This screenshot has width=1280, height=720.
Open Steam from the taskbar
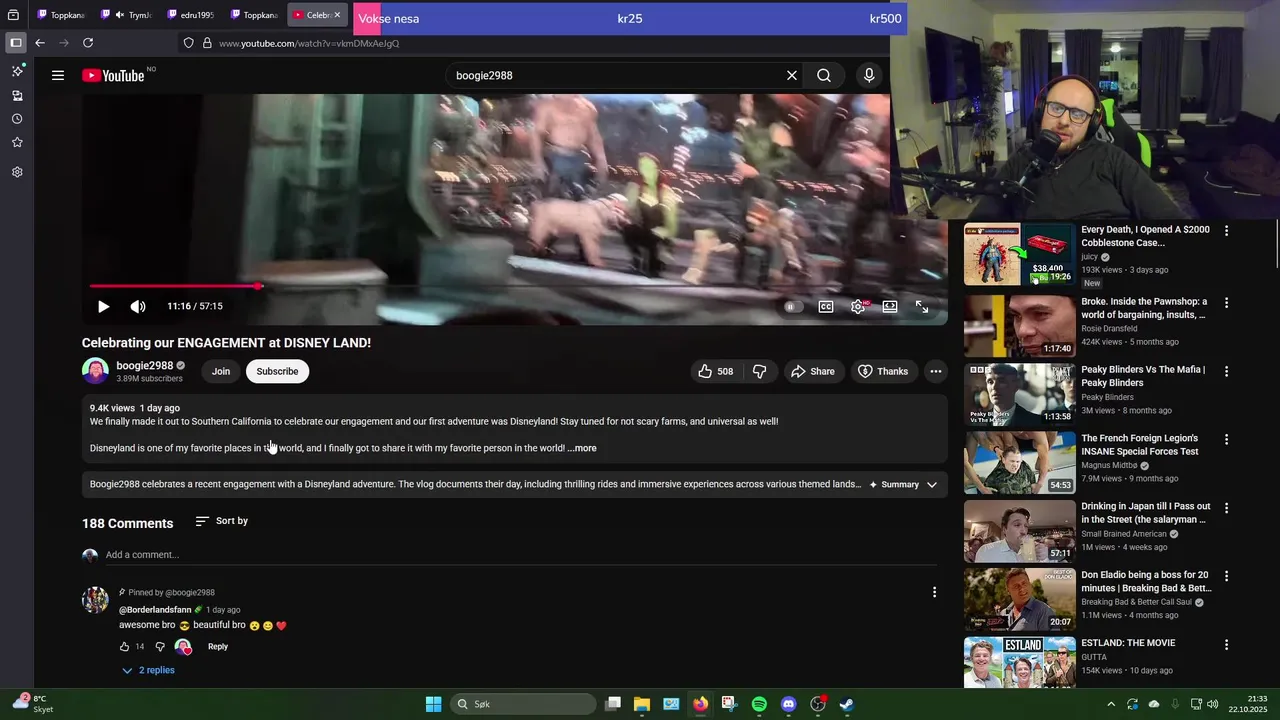click(846, 704)
